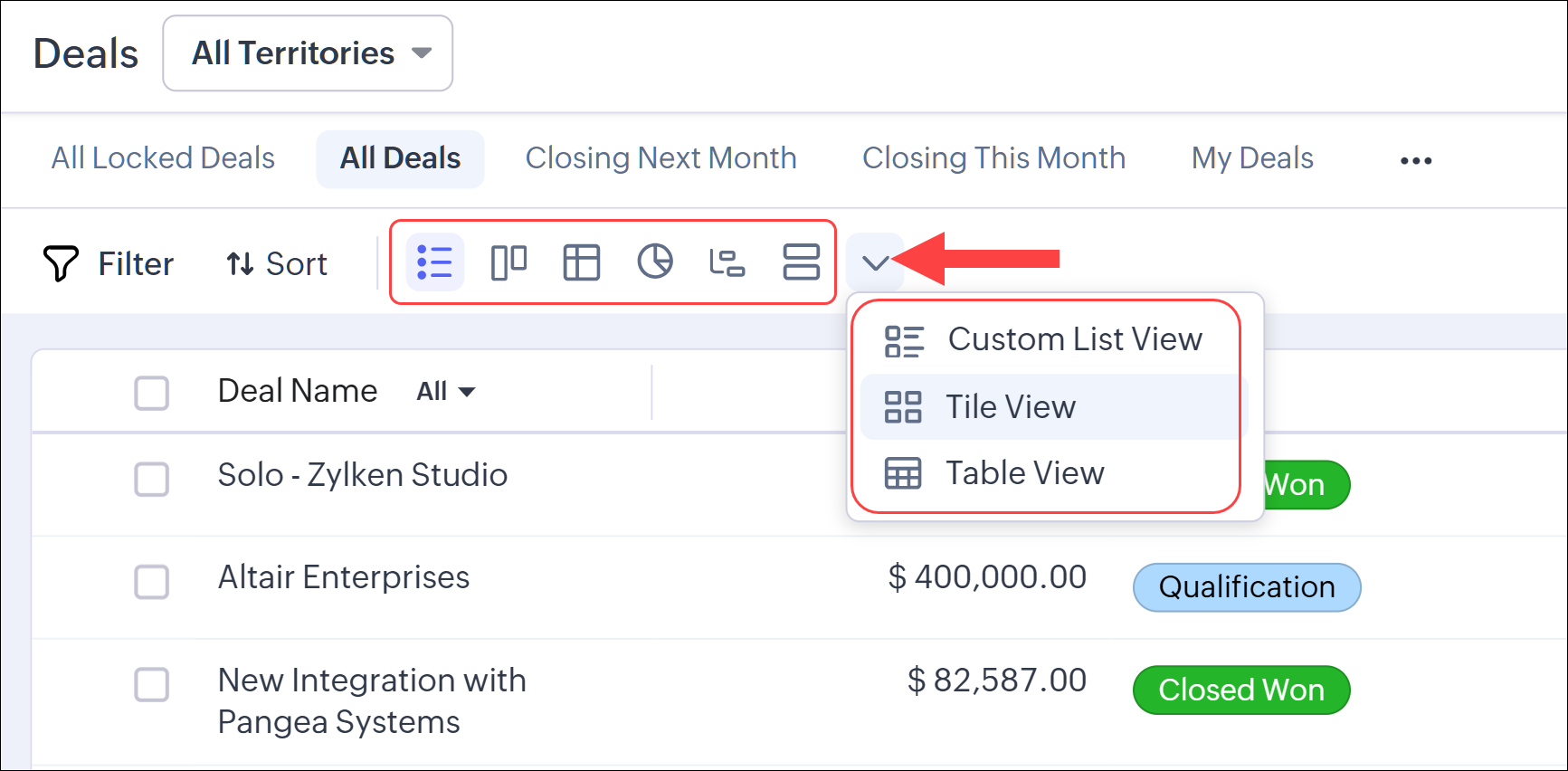Click the Filter funnel icon
Screen dimensions: 1568x771
[62, 263]
